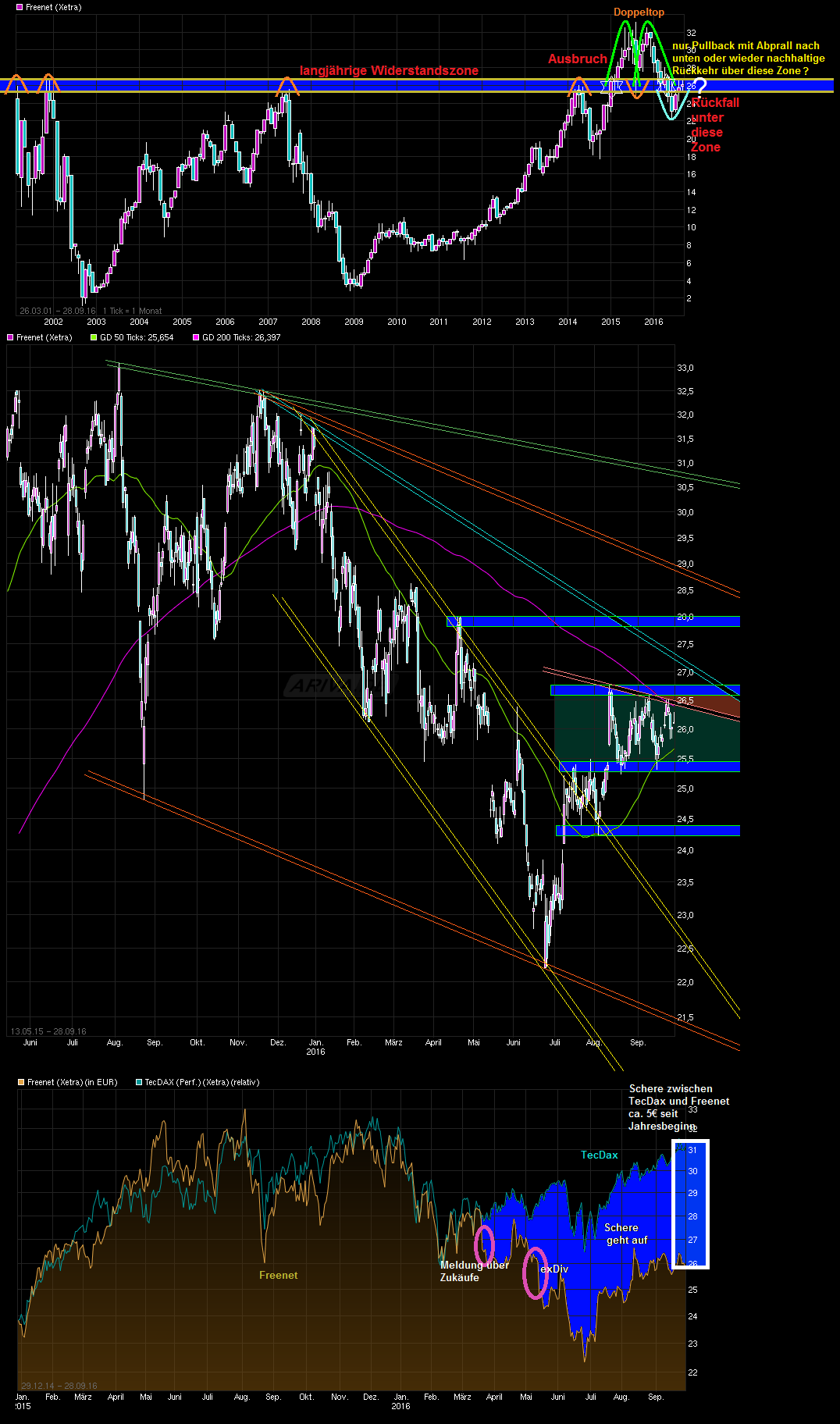Click the 'Nov.' month label on comparison chart
This screenshot has height=1424, width=840.
340,1397
